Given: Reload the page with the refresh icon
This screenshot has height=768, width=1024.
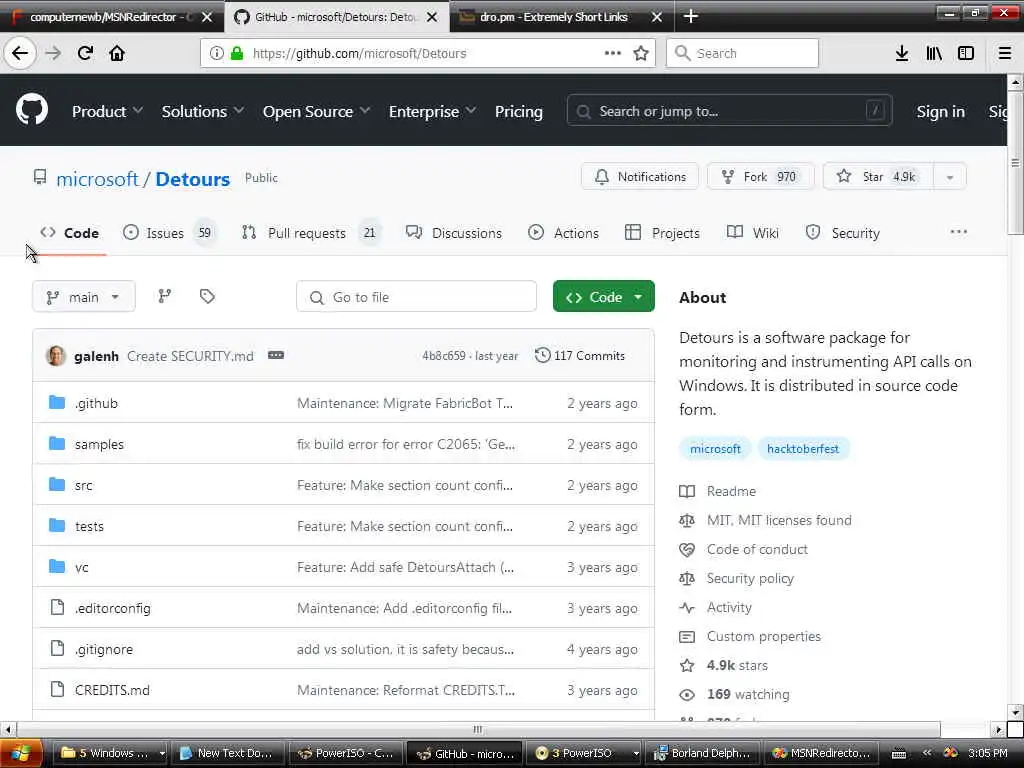Looking at the screenshot, I should tap(85, 53).
